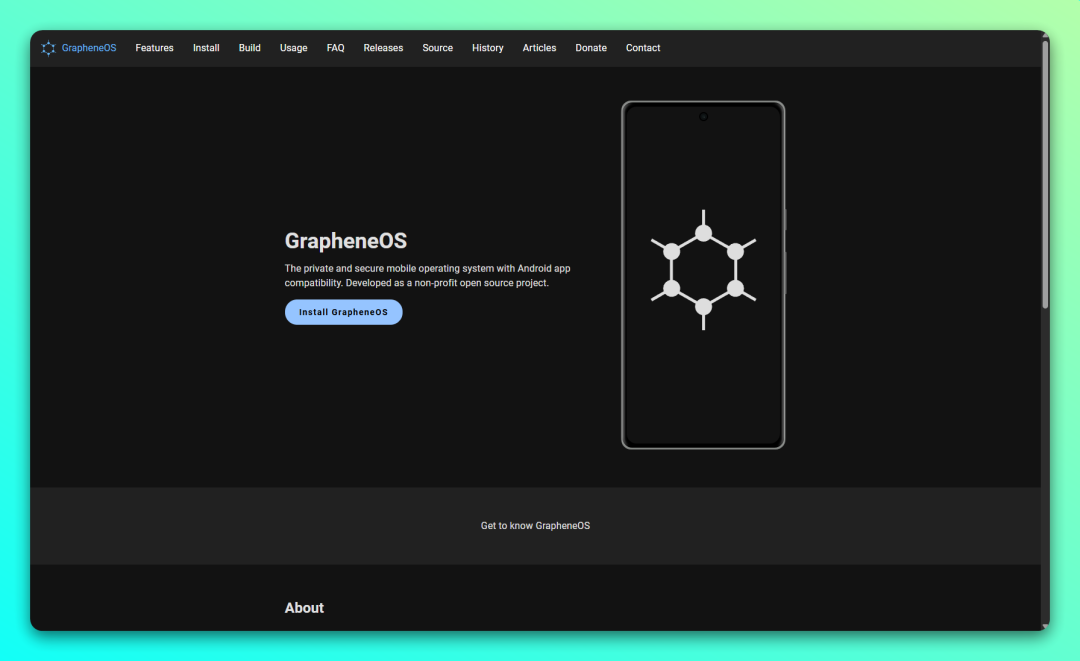Click the Donate link in navbar
This screenshot has width=1080, height=661.
[590, 48]
